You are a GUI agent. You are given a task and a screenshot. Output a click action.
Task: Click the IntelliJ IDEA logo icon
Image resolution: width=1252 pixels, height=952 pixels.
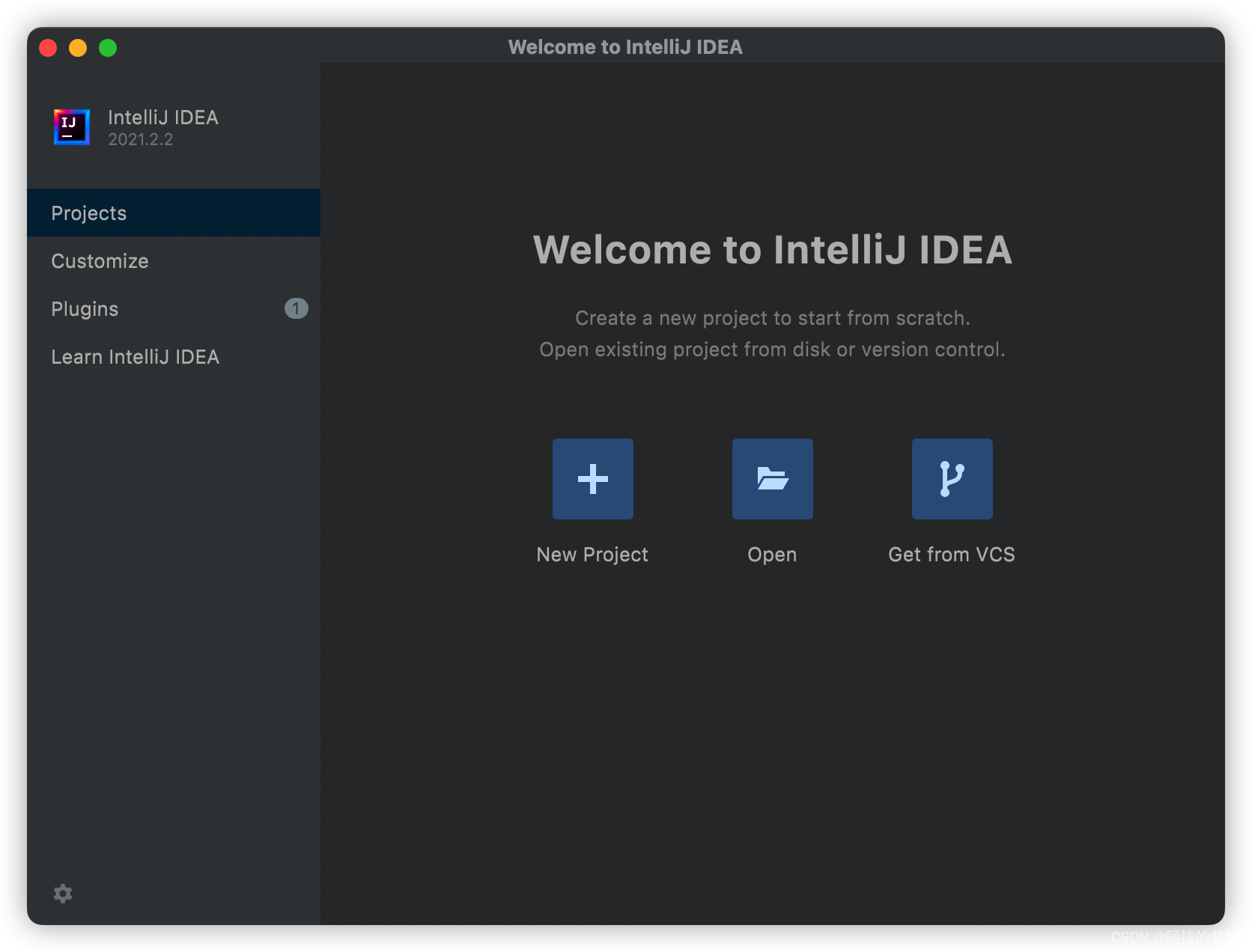click(72, 127)
